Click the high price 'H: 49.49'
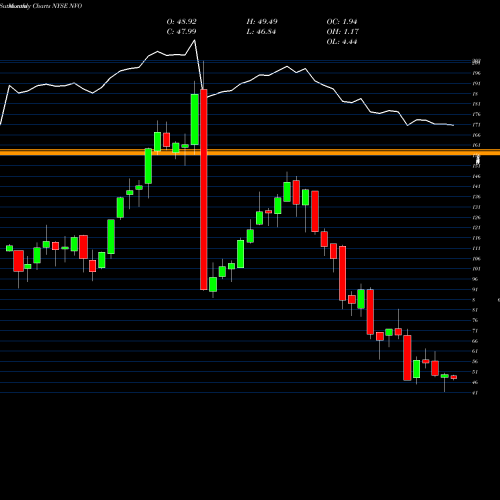Image resolution: width=500 pixels, height=500 pixels. 262,22
